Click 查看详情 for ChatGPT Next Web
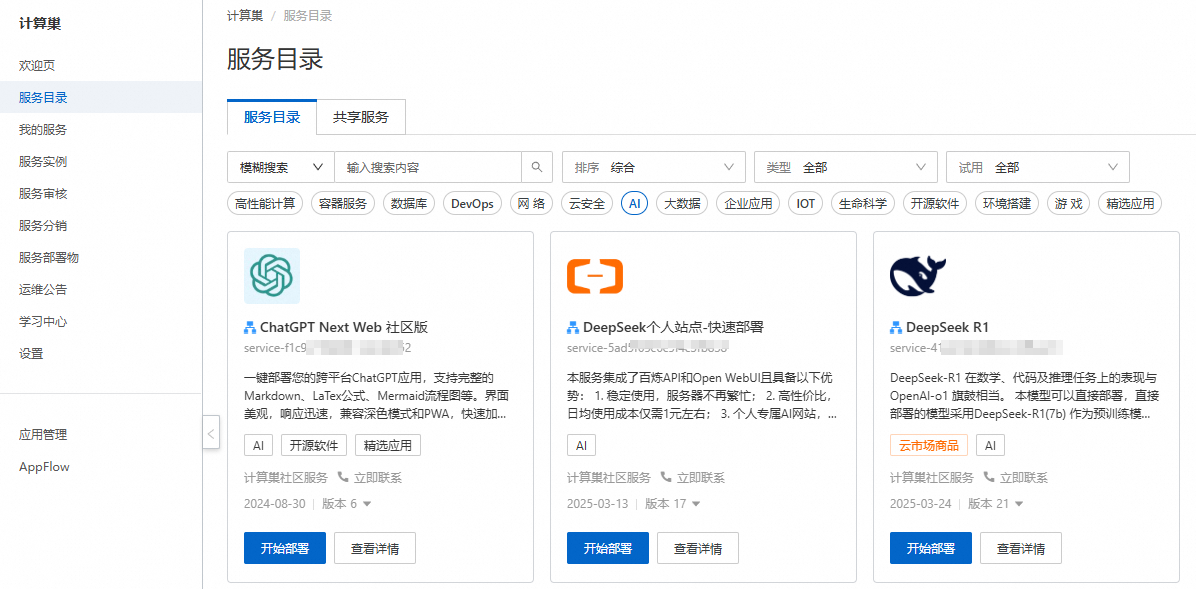 click(x=375, y=548)
